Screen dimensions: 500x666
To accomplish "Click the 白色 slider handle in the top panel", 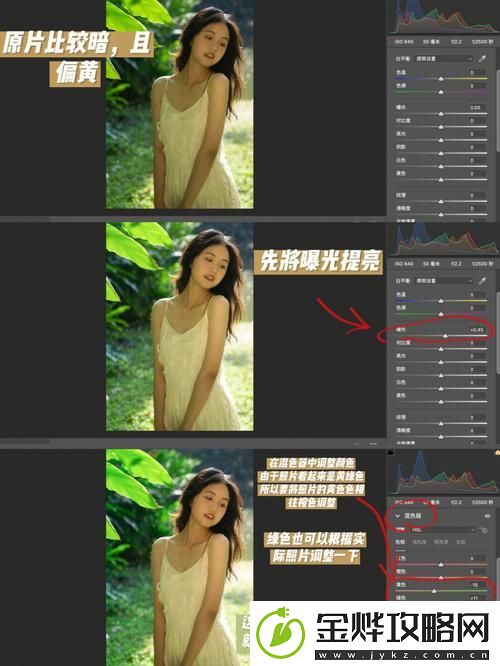I will point(441,166).
